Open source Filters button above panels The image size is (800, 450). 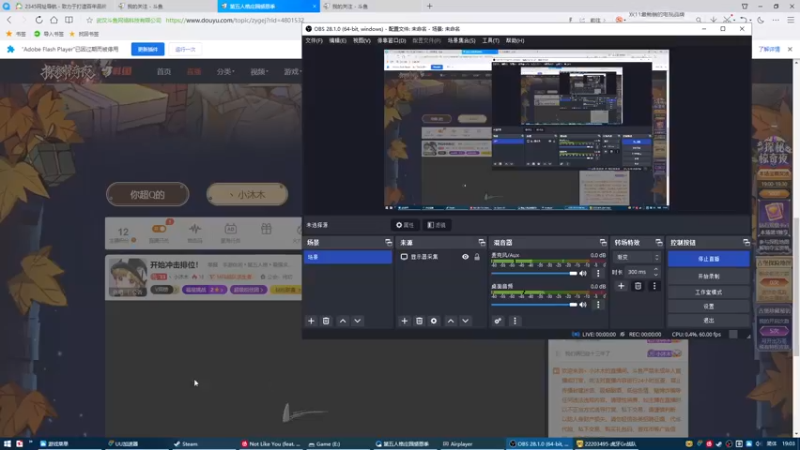436,225
